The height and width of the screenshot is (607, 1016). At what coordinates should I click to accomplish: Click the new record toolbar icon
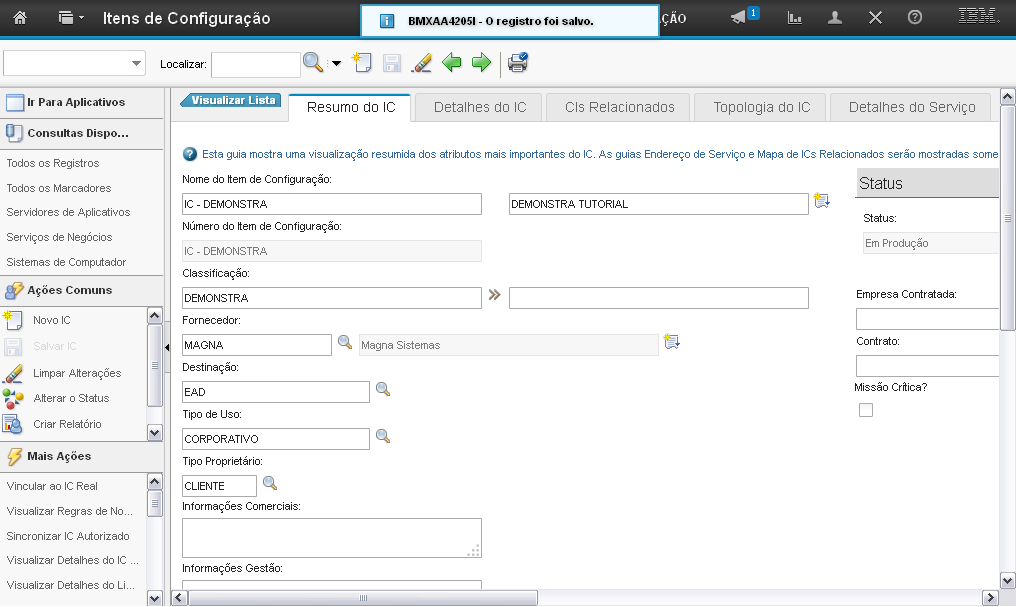coord(363,63)
